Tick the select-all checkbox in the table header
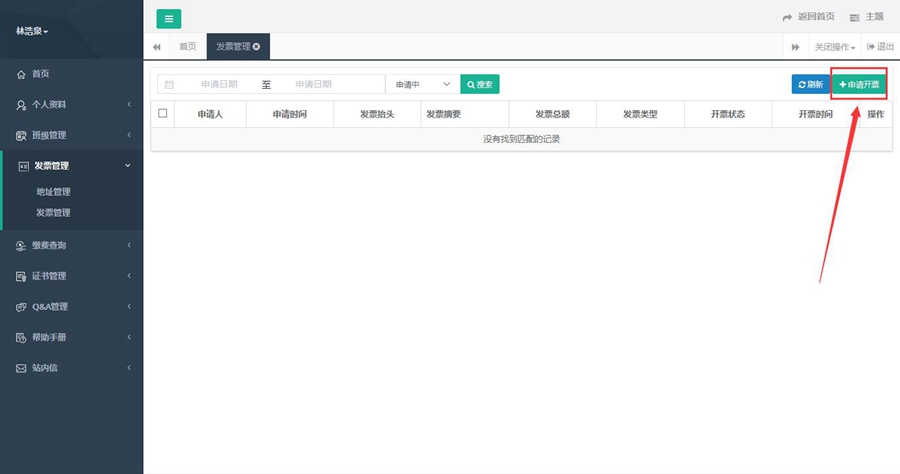Image resolution: width=900 pixels, height=474 pixels. (x=163, y=114)
